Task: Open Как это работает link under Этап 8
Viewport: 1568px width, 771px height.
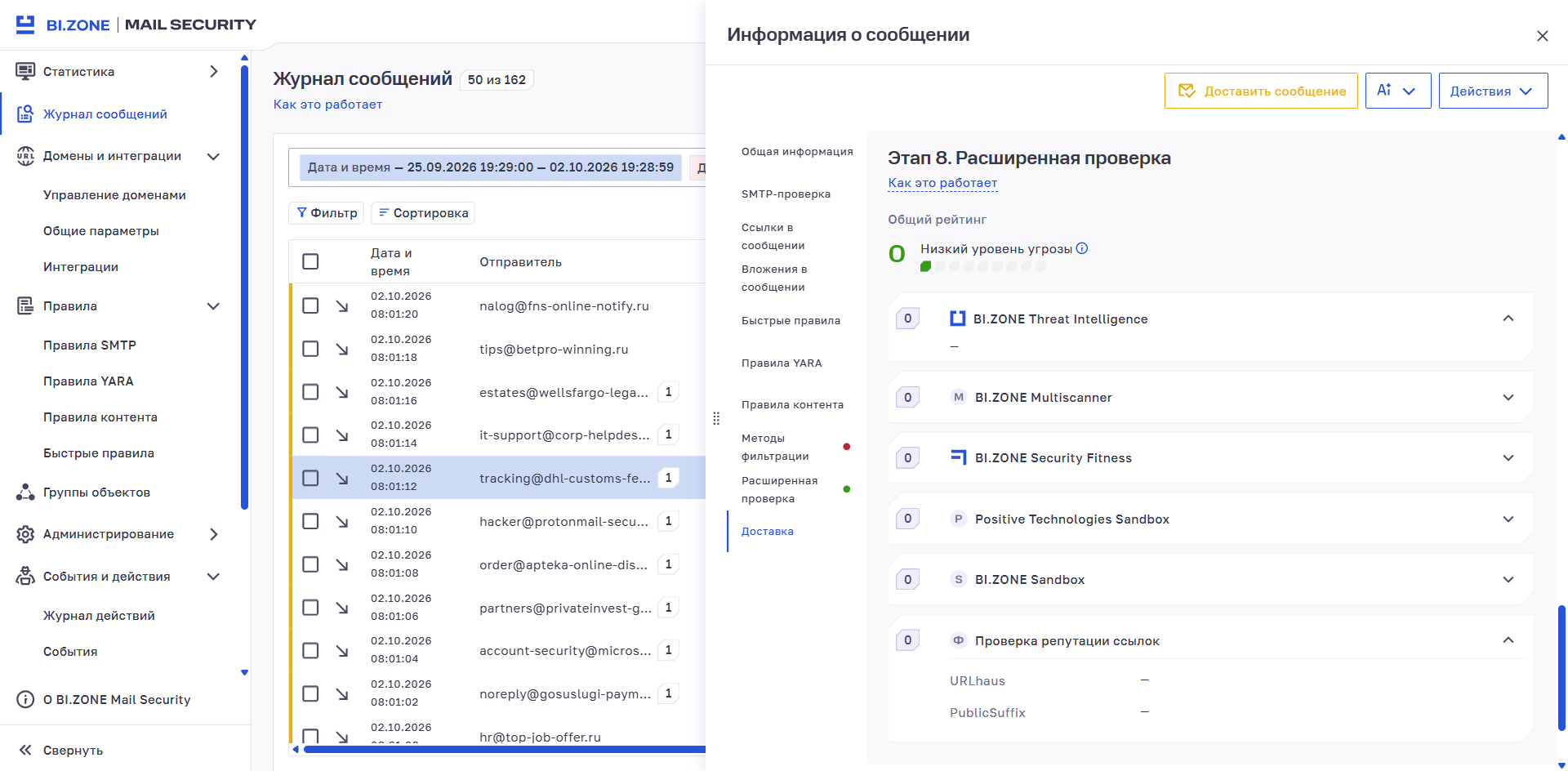Action: (942, 183)
